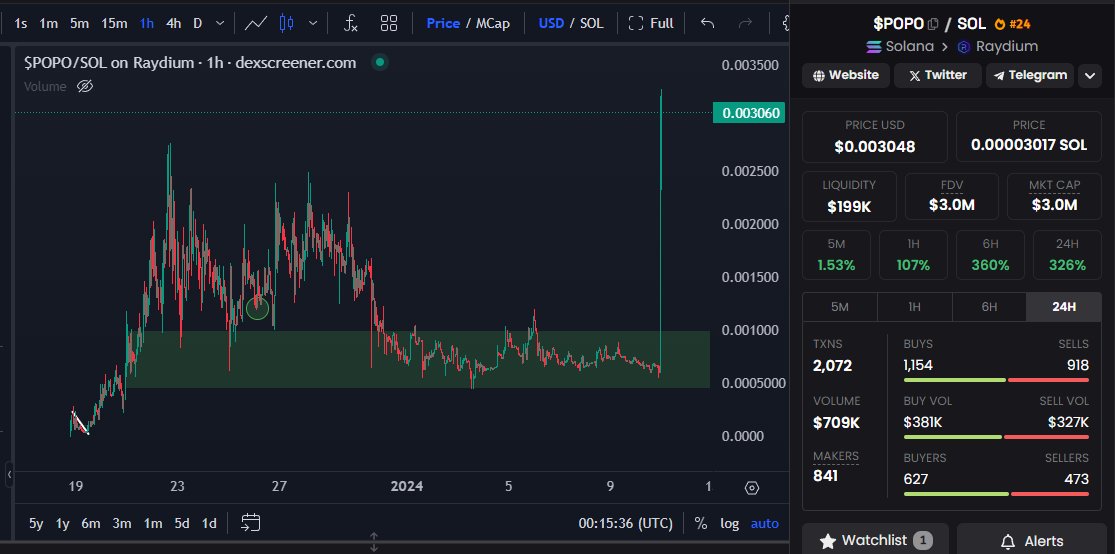Toggle log scale mode
Image resolution: width=1115 pixels, height=554 pixels.
coord(730,523)
